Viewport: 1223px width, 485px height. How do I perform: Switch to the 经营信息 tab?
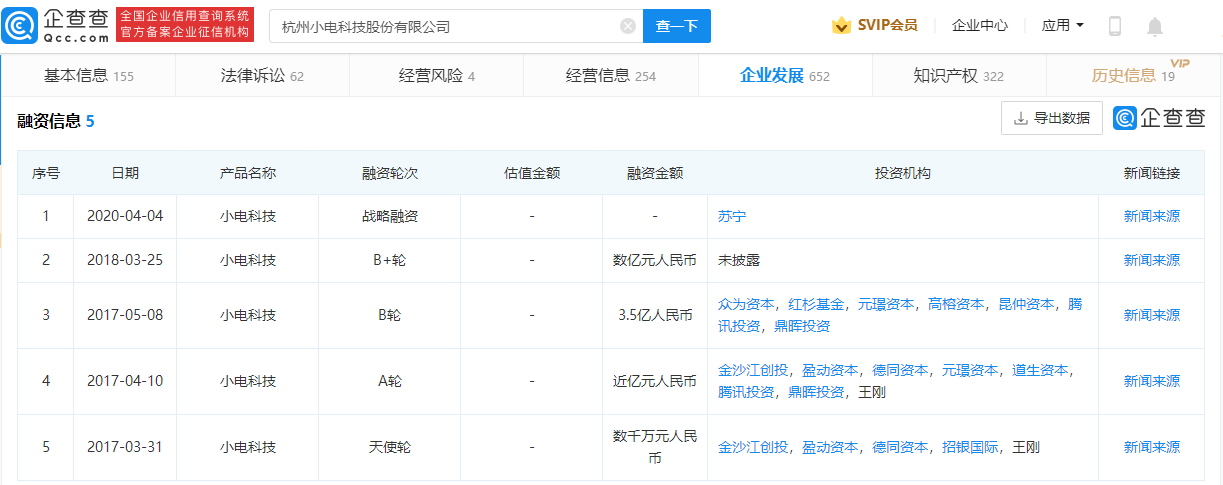[610, 76]
